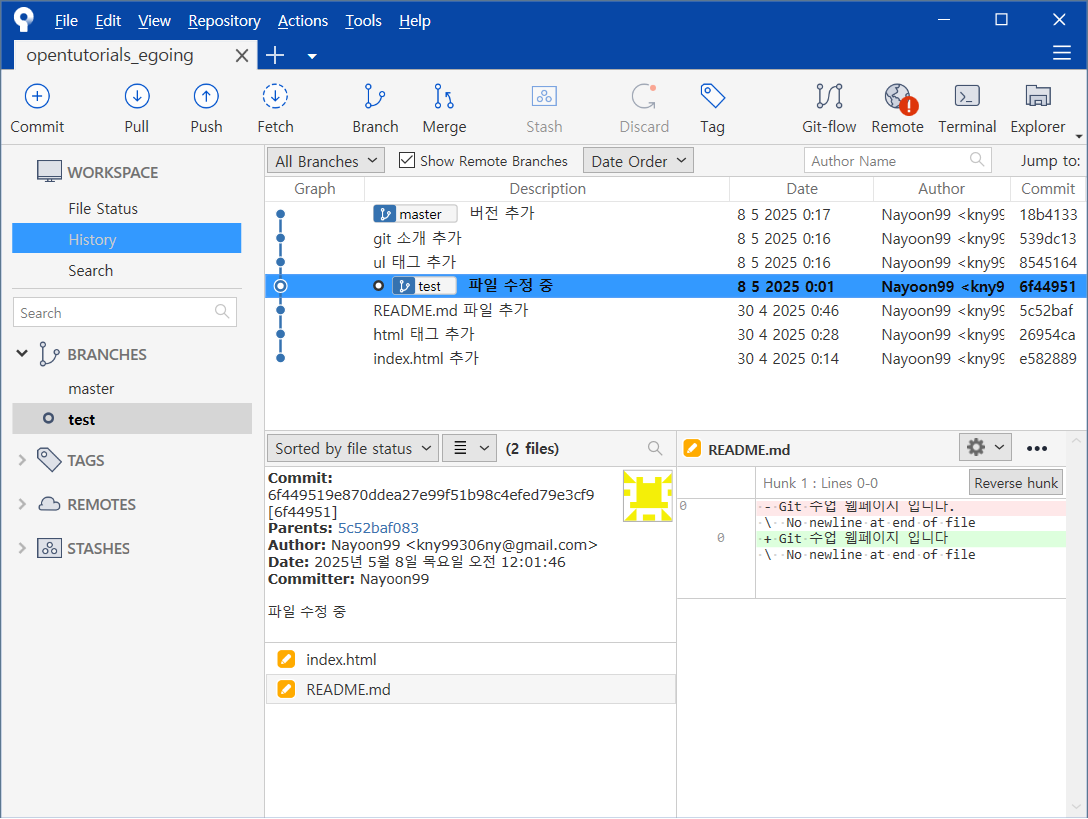Image resolution: width=1088 pixels, height=819 pixels.
Task: Open parent commit 5c52baf083 link
Action: (x=378, y=528)
